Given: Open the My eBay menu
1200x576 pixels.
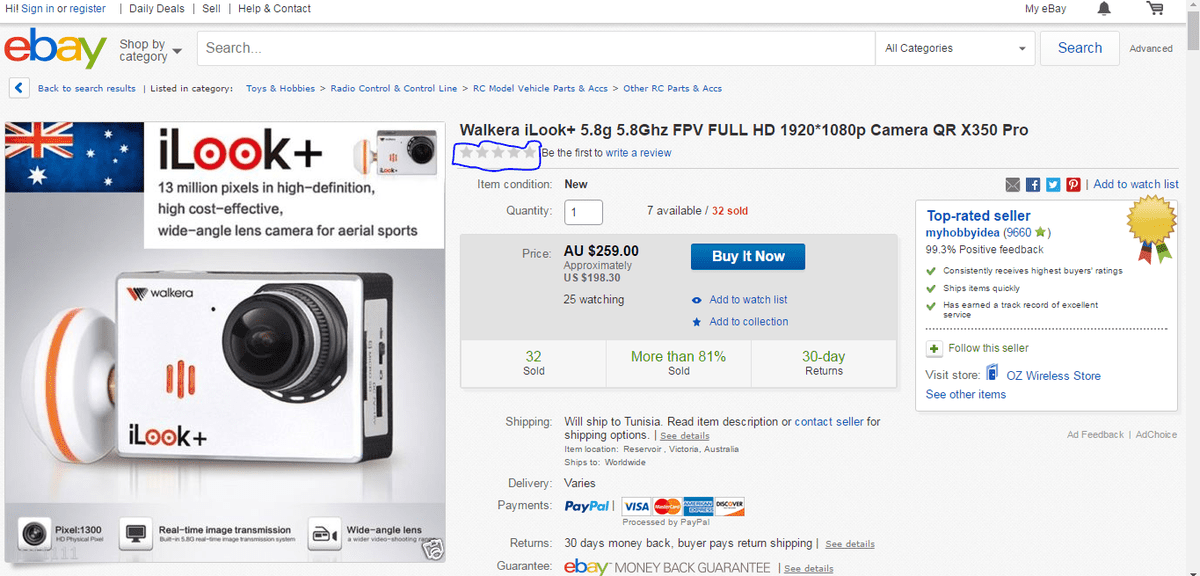Looking at the screenshot, I should [1045, 9].
